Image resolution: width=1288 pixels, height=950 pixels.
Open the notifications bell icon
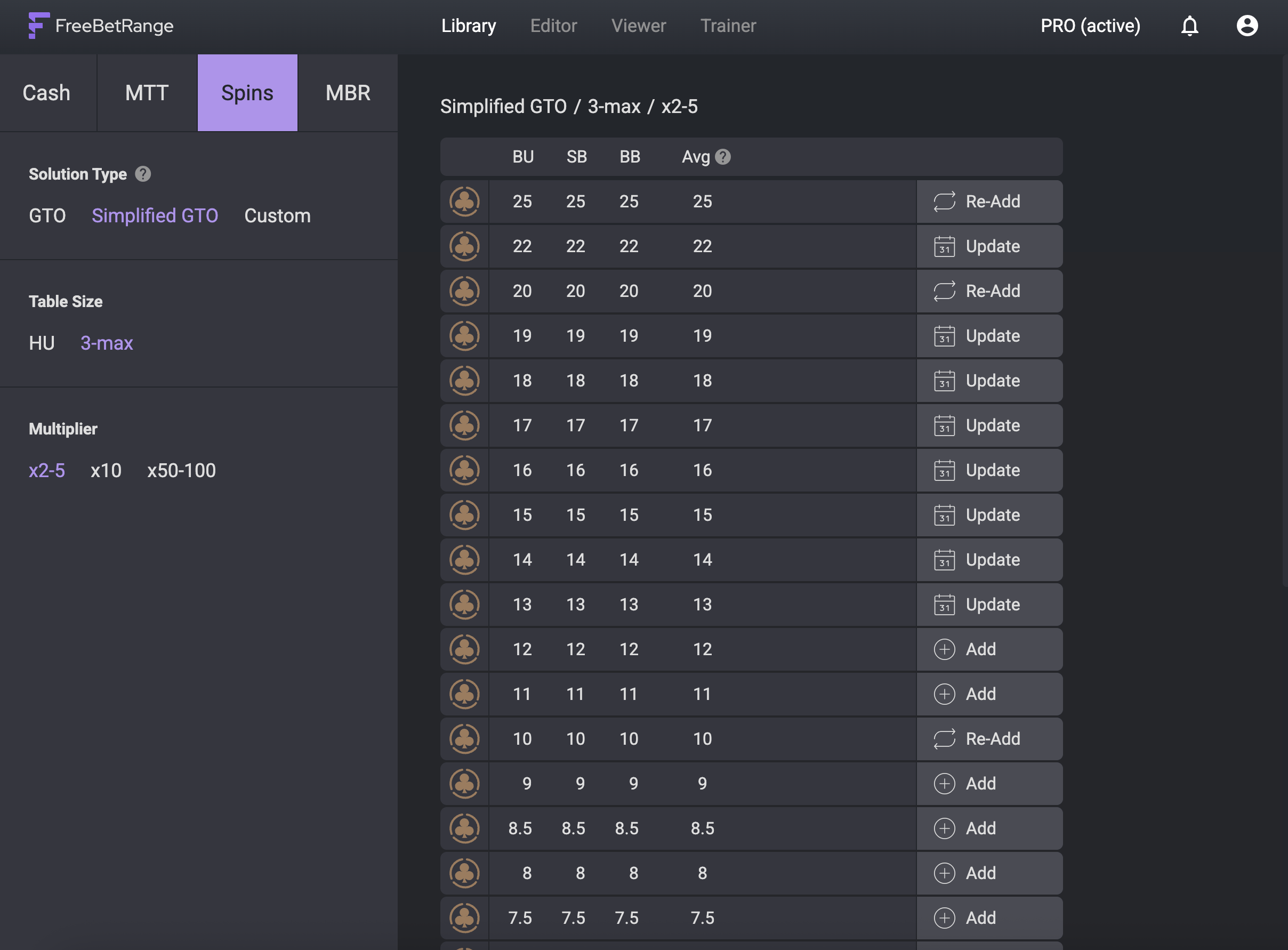point(1189,26)
